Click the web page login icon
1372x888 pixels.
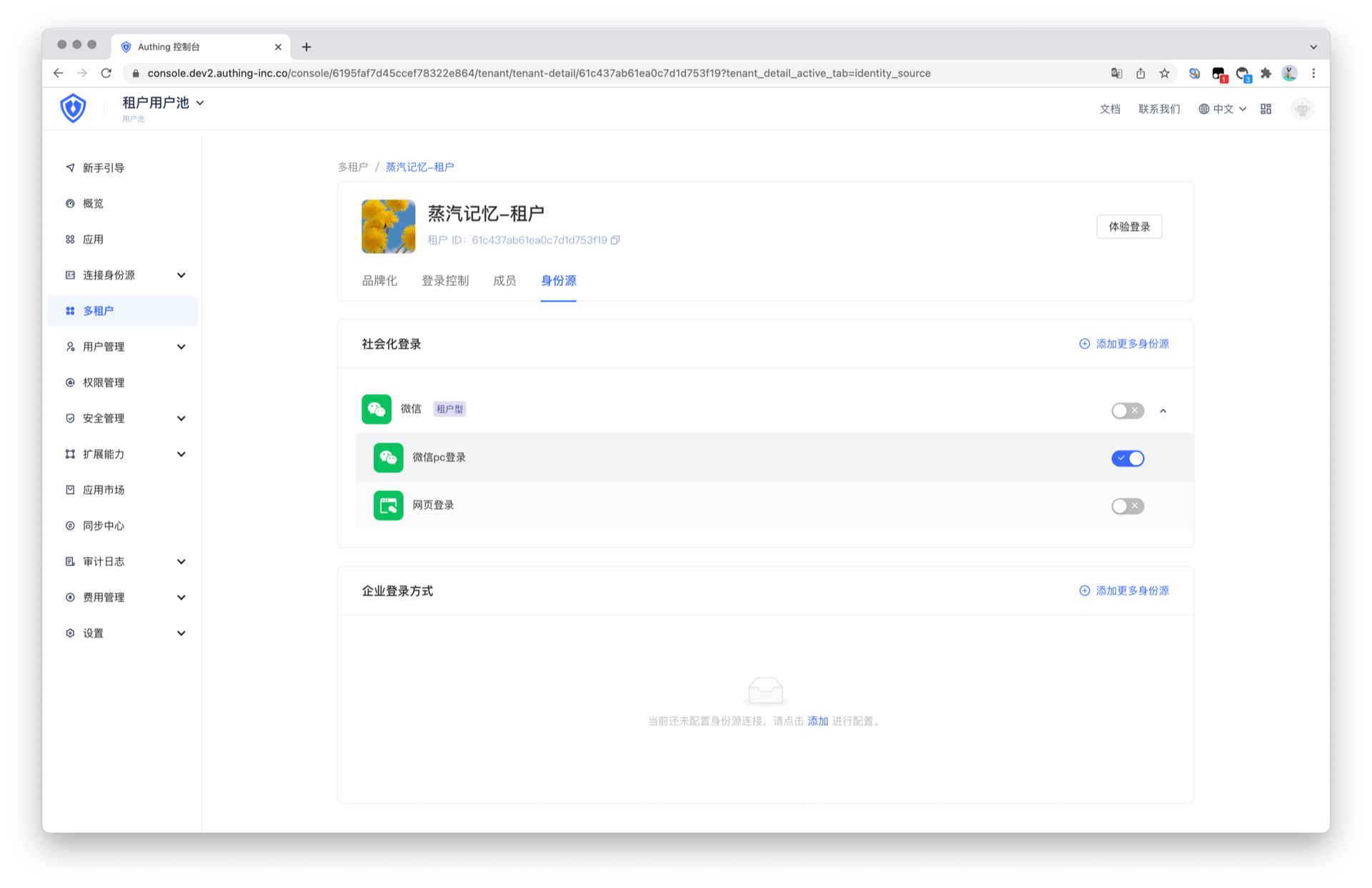(388, 505)
